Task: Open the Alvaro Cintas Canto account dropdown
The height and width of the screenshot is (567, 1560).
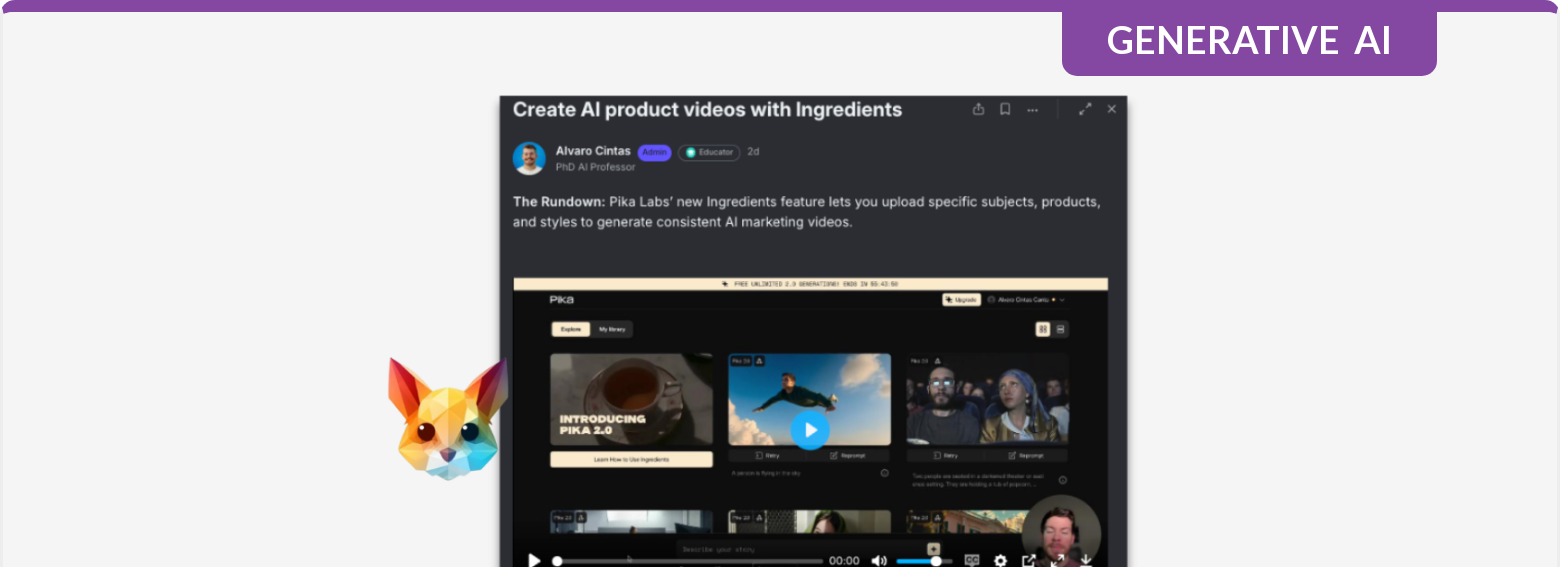Action: tap(1026, 299)
